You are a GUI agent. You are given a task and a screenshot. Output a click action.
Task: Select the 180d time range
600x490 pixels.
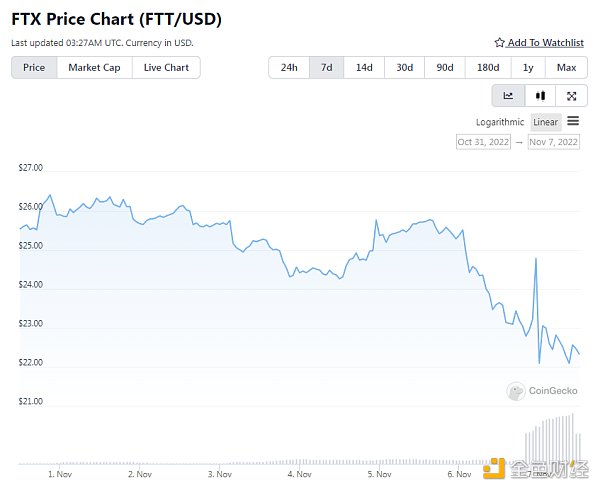point(488,67)
